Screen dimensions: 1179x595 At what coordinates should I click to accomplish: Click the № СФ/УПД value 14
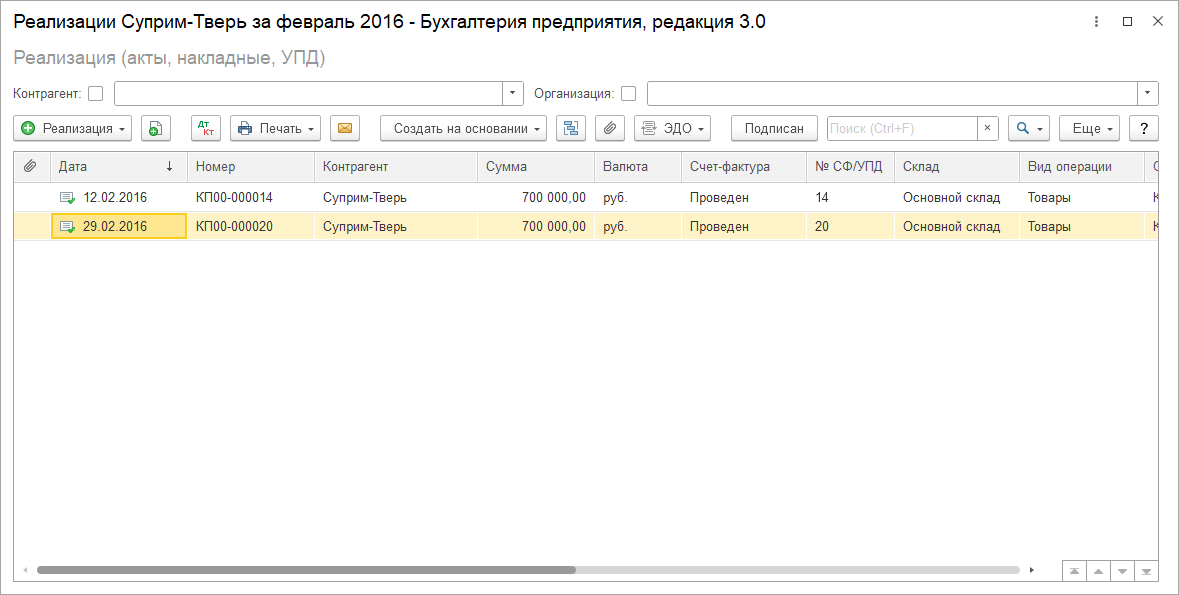point(822,198)
